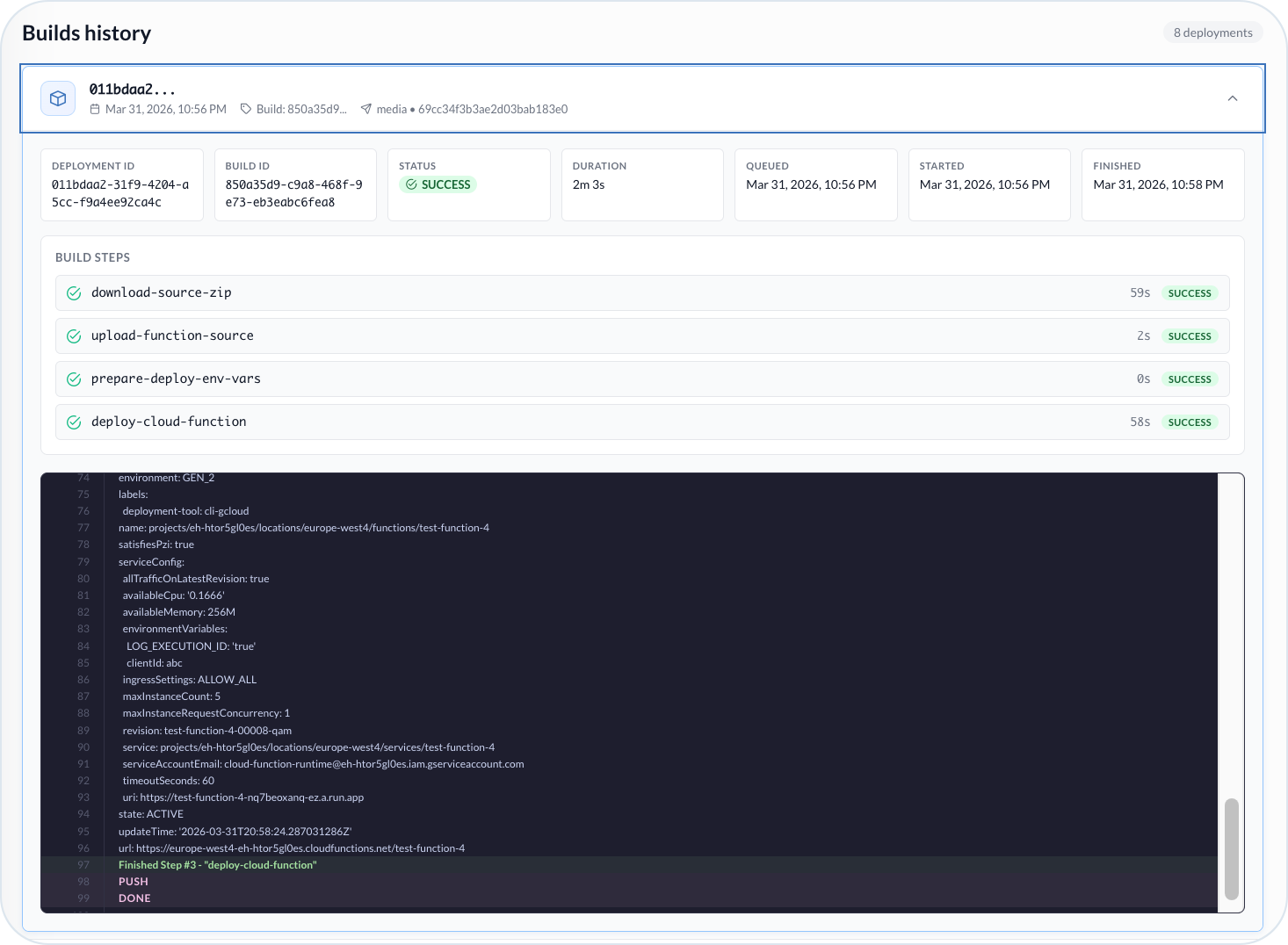Click the SUCCESS badge on prepare-deploy-env-vars row
The height and width of the screenshot is (945, 1288).
(1190, 379)
